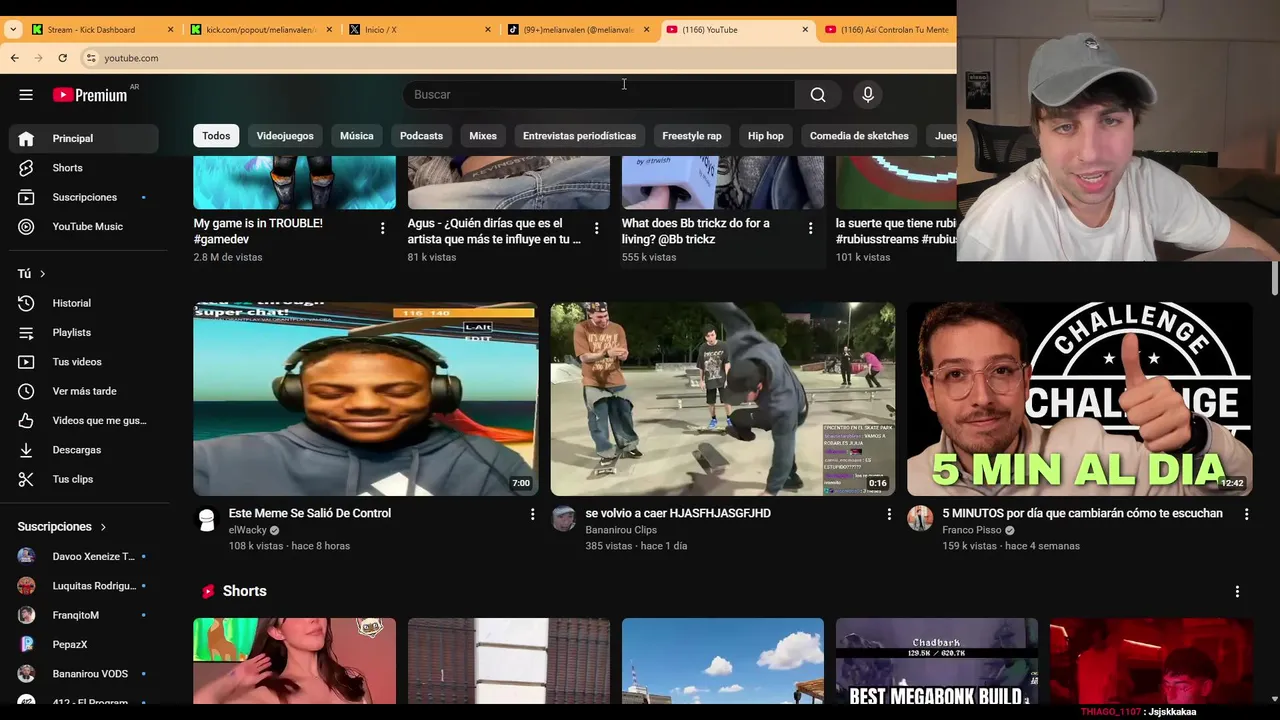Select the Mixes filter chip
Screen dimensions: 1280x720
[x=483, y=136]
